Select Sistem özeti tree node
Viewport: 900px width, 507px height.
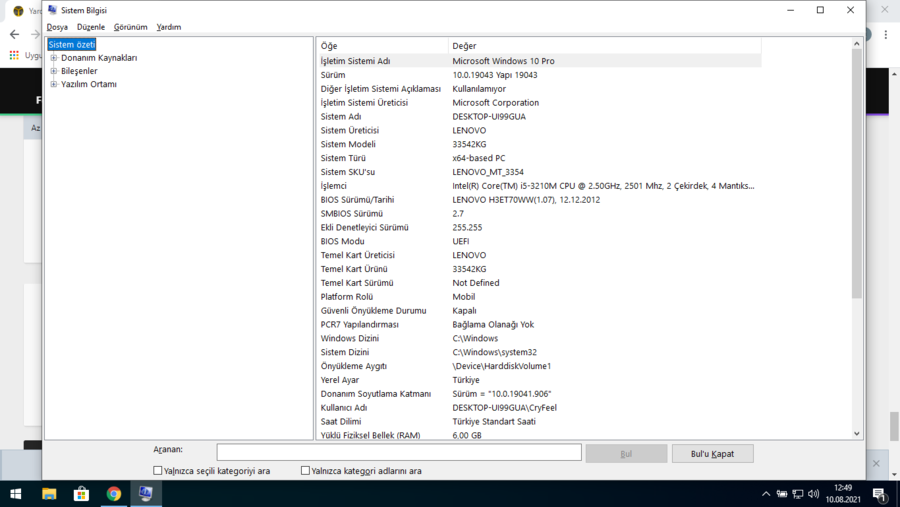click(72, 44)
